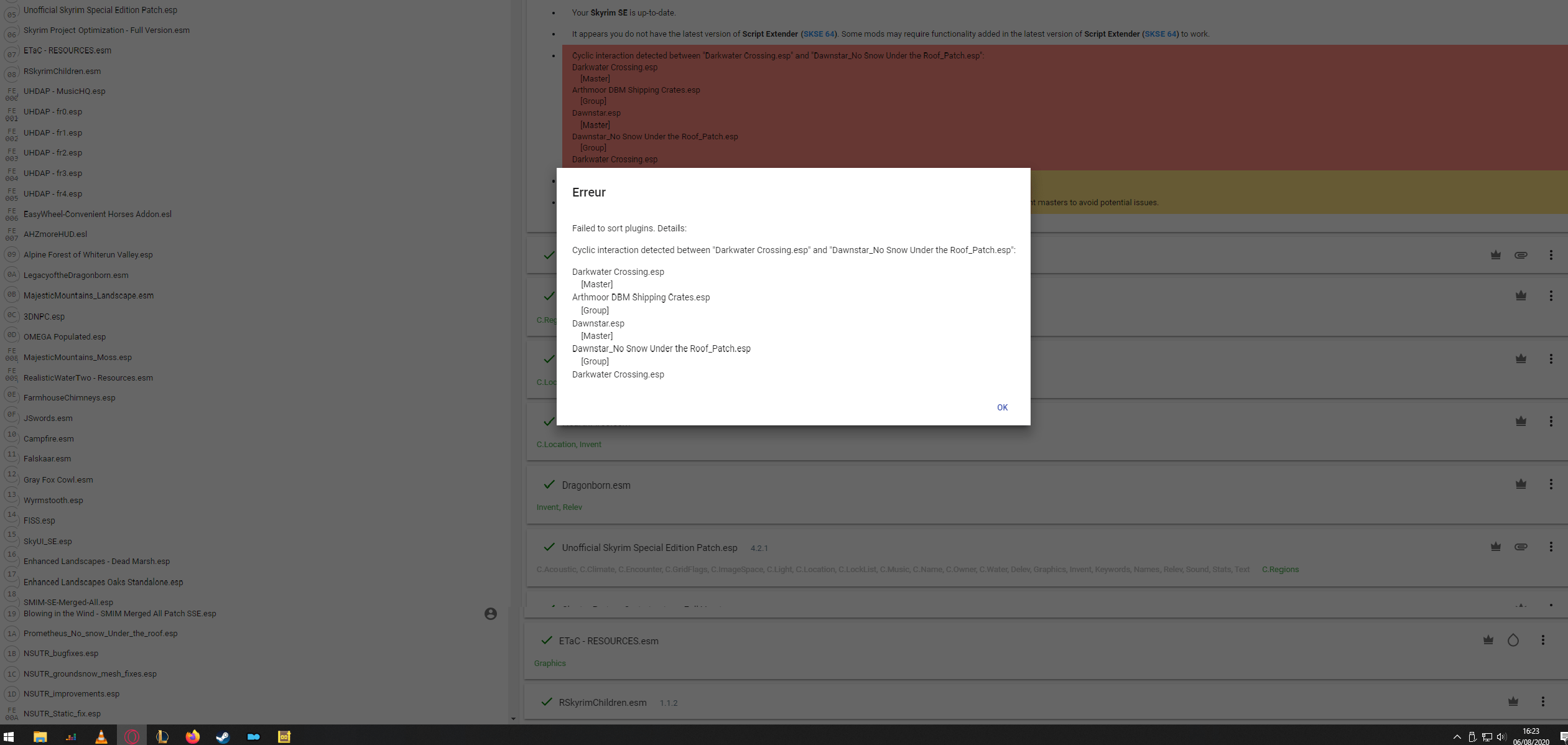Open the LOOT app in the taskbar
1568x745 pixels.
click(284, 736)
